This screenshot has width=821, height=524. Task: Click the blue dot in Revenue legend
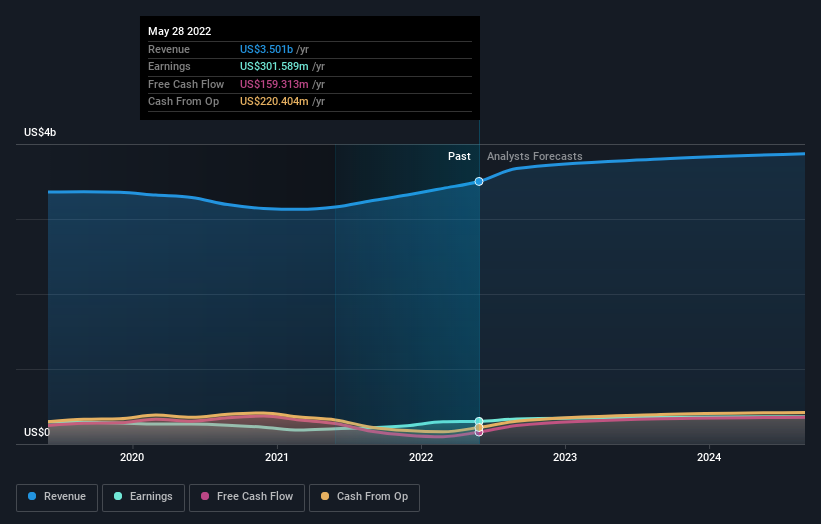(32, 496)
